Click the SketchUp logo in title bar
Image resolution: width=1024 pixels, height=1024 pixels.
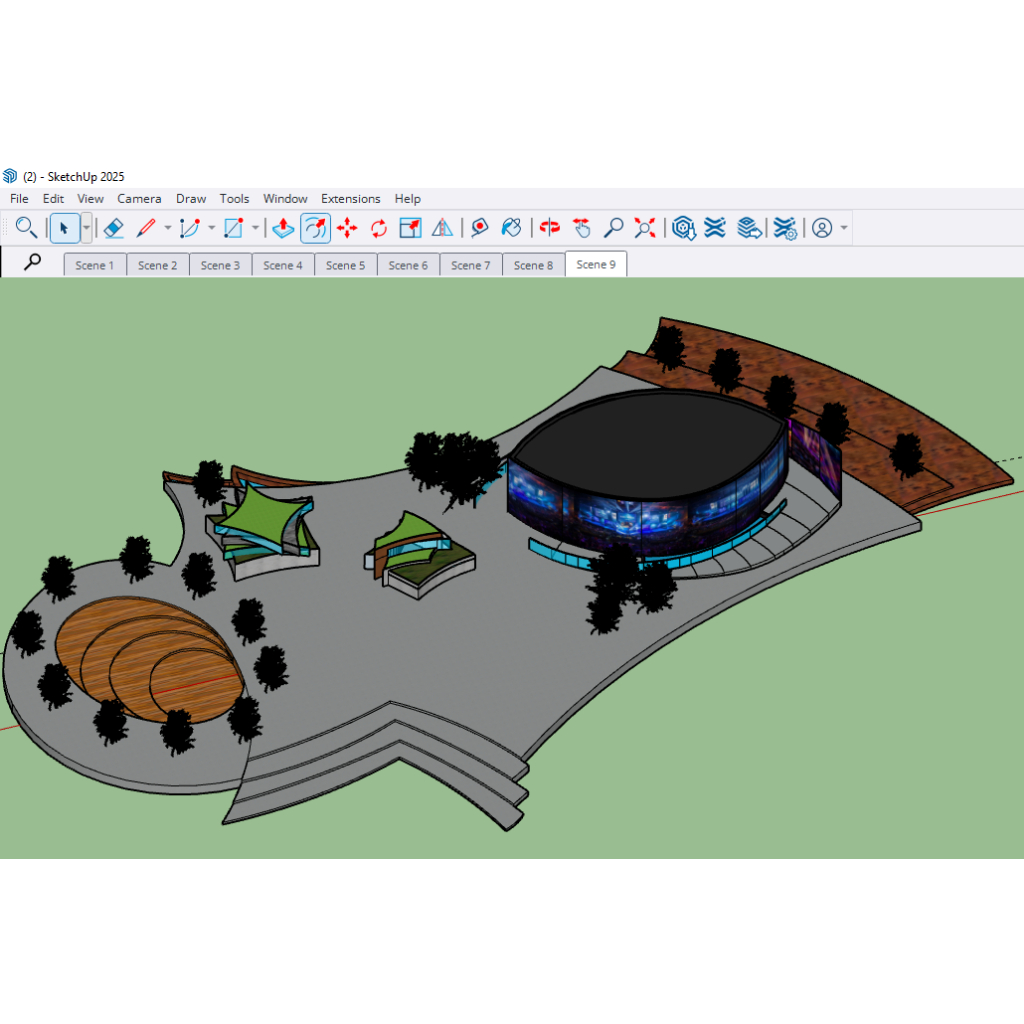tap(10, 176)
